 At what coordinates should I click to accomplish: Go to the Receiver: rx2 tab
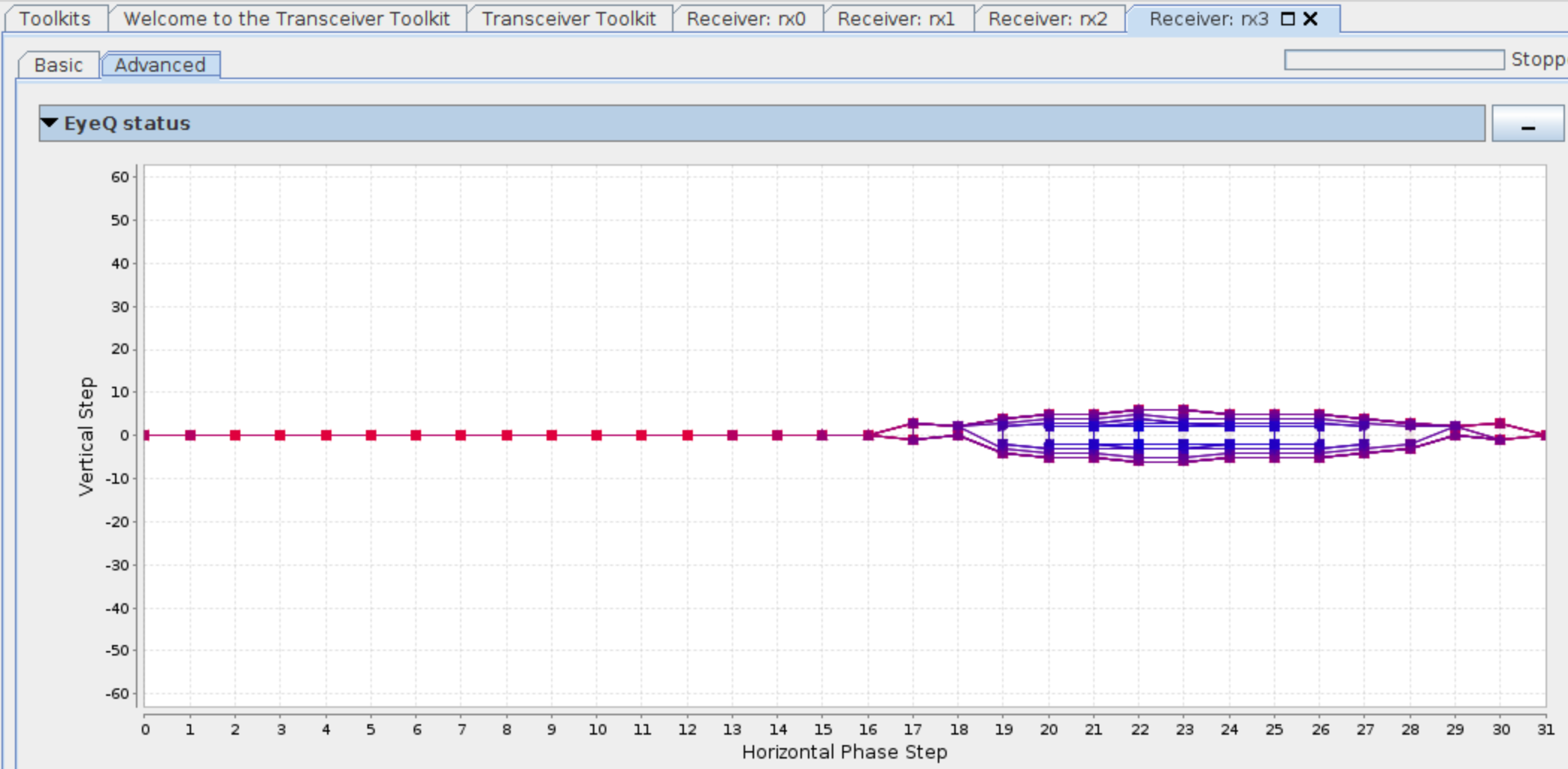[x=1048, y=19]
